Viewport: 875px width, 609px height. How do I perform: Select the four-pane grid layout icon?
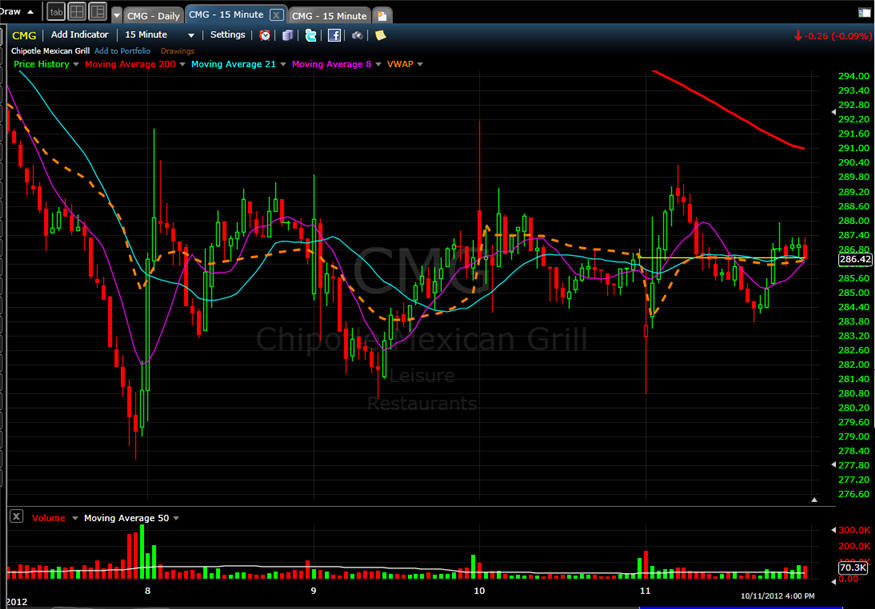(77, 11)
